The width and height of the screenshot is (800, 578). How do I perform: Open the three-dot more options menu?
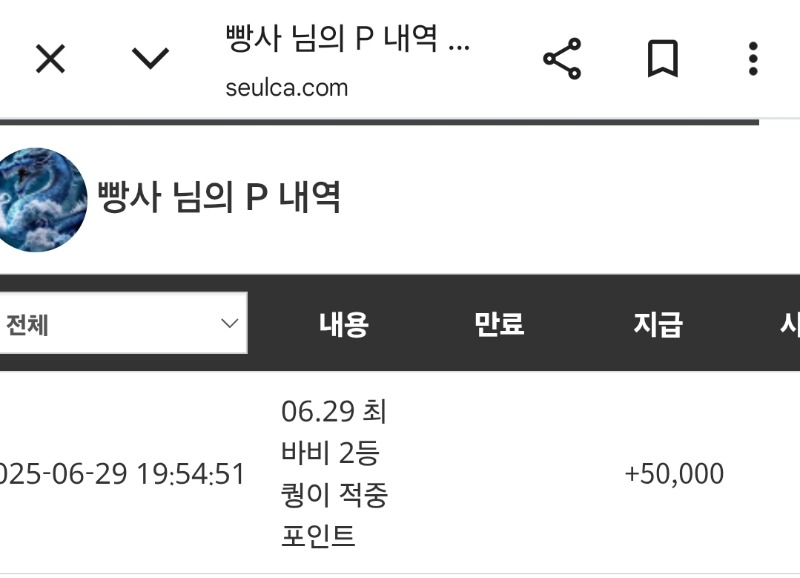pyautogui.click(x=753, y=59)
